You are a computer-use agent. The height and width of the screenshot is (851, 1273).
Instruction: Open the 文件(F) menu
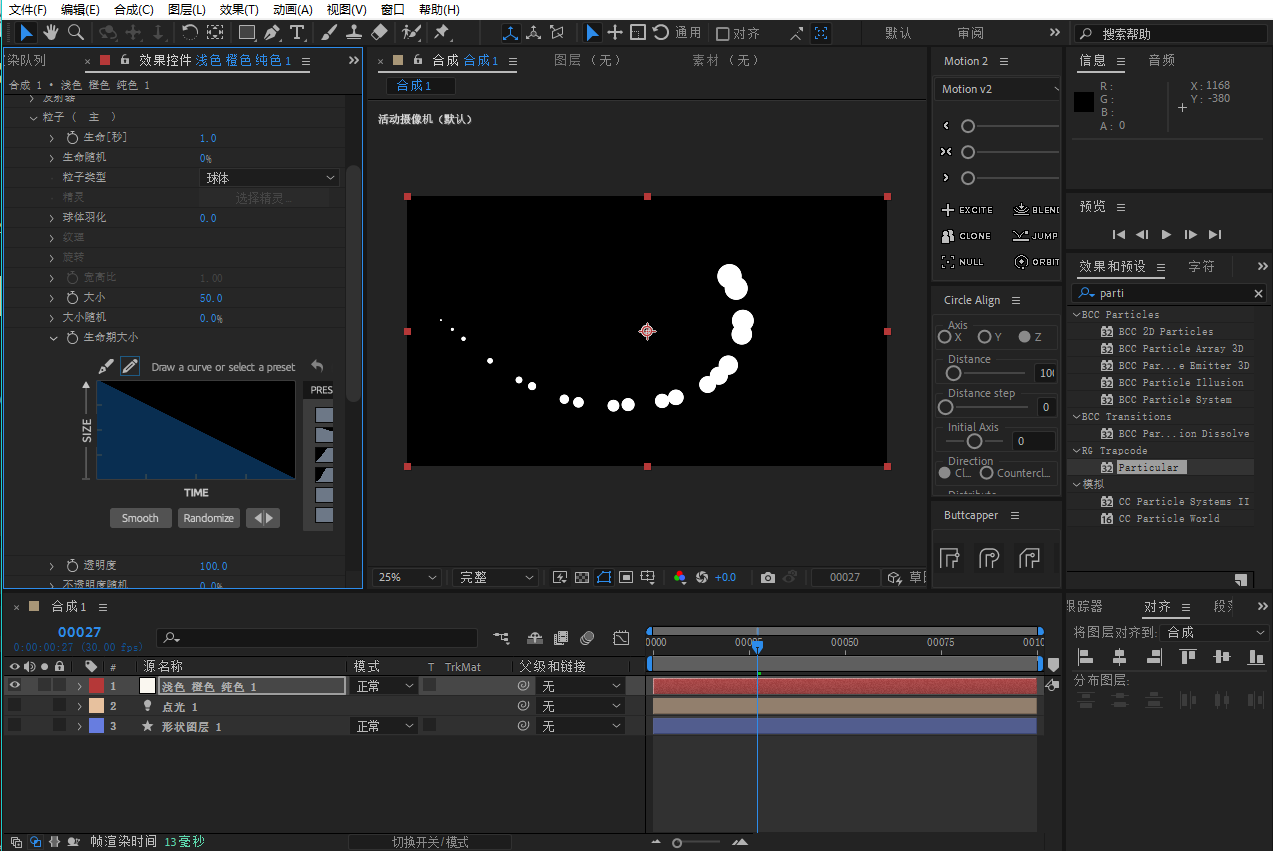(x=28, y=9)
